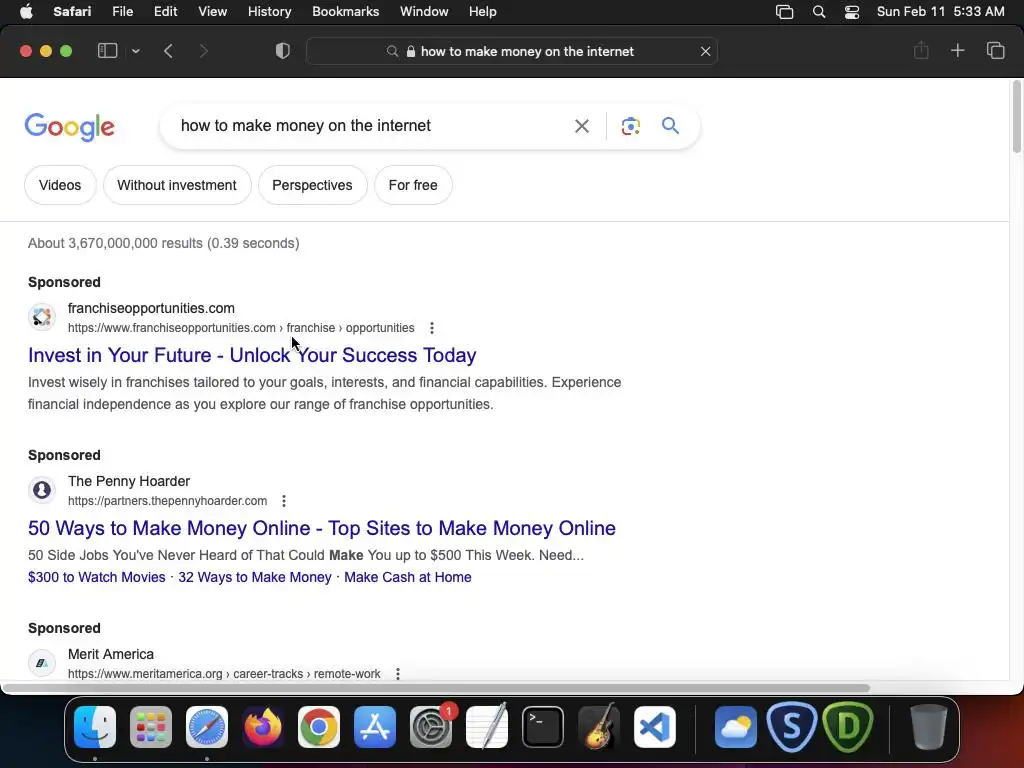Open Safari share button
The image size is (1024, 768).
click(921, 50)
